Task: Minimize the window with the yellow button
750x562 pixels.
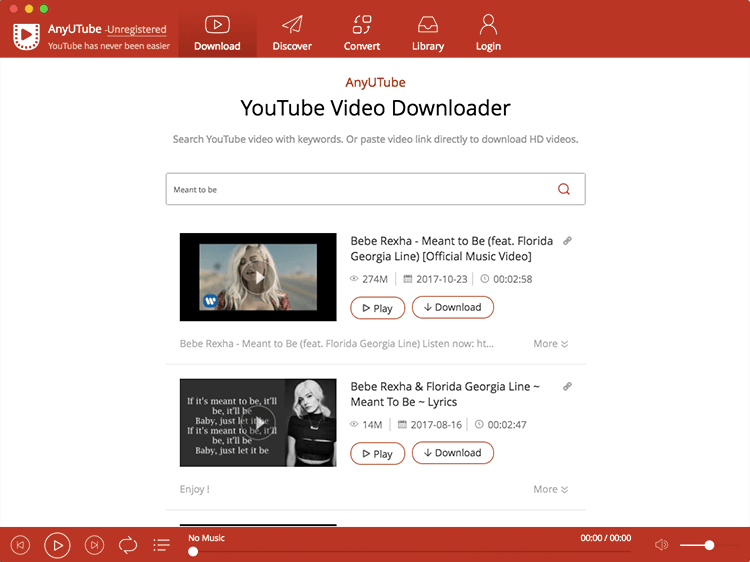Action: point(29,8)
